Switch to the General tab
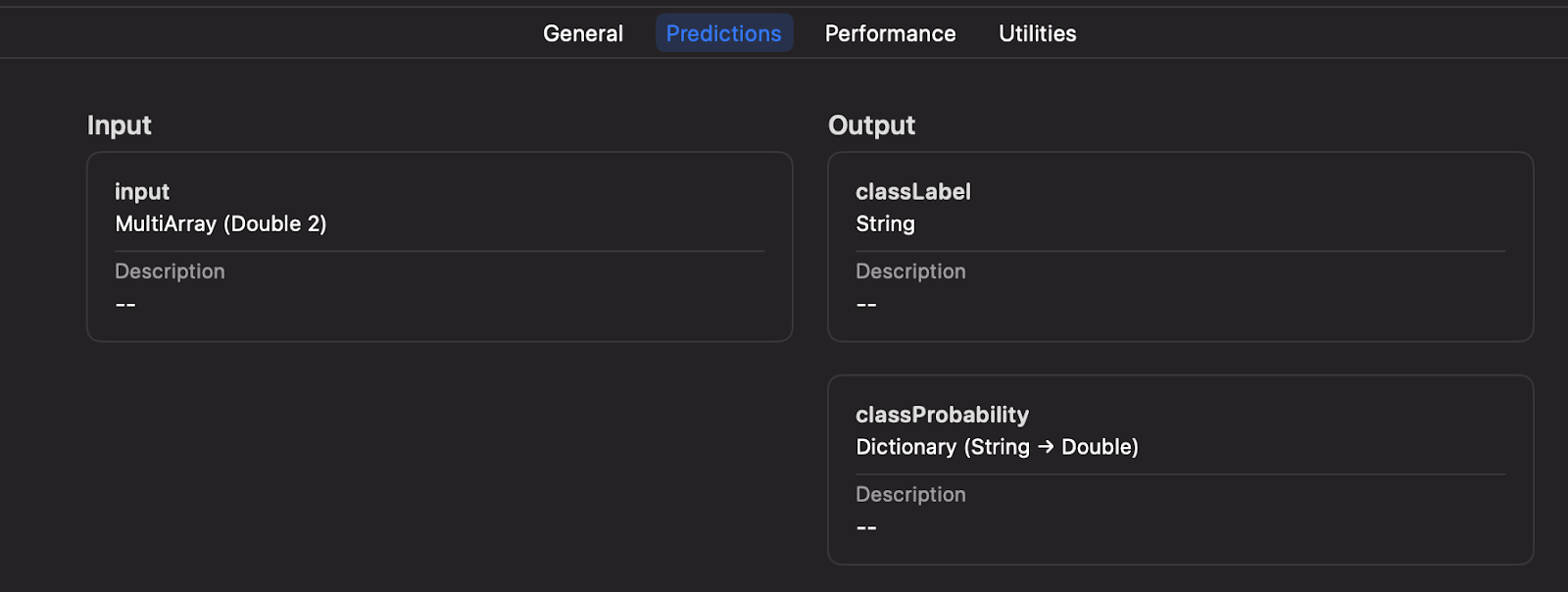The width and height of the screenshot is (1568, 592). (x=583, y=33)
